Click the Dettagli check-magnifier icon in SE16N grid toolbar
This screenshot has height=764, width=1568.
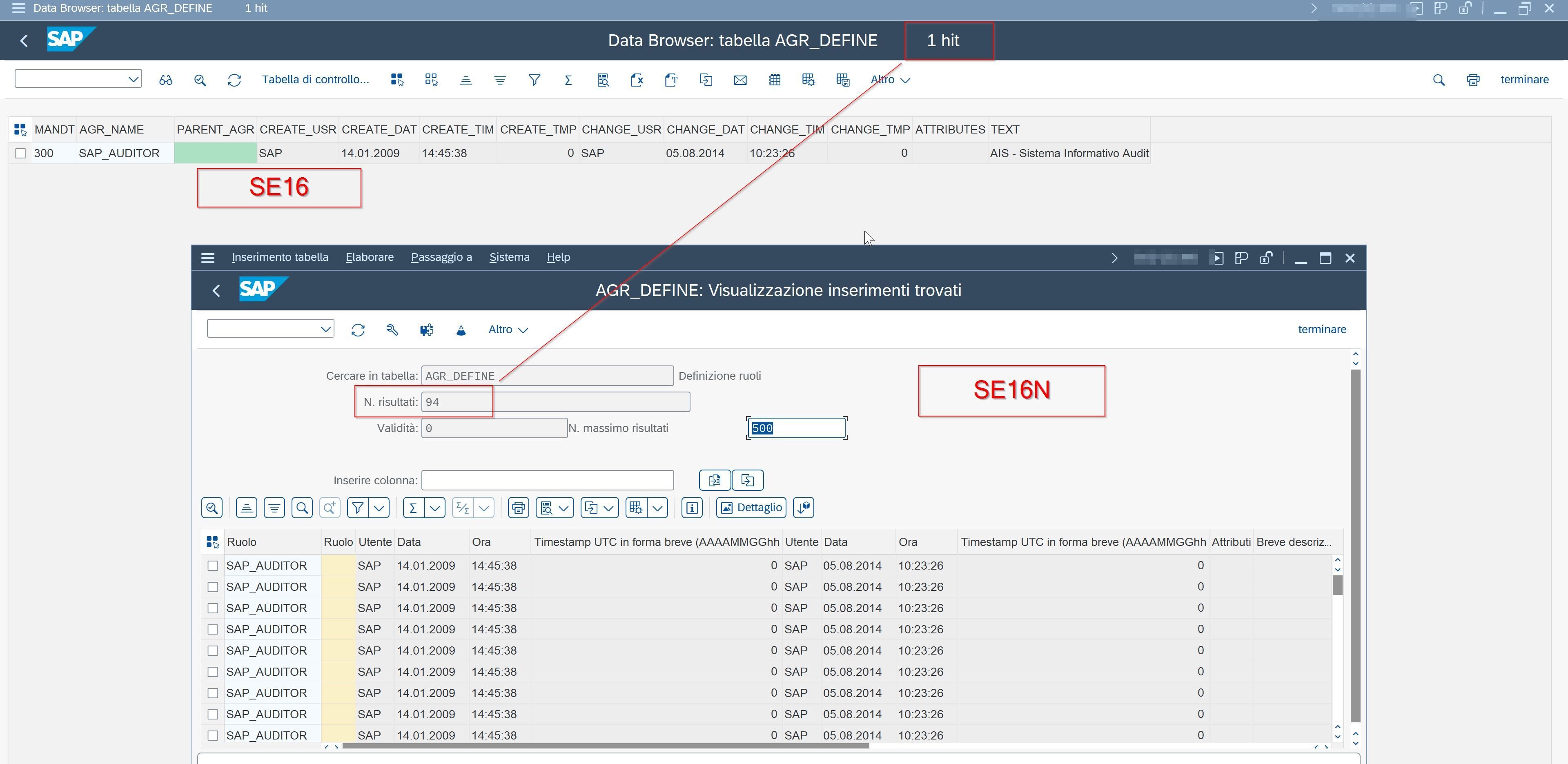point(212,508)
